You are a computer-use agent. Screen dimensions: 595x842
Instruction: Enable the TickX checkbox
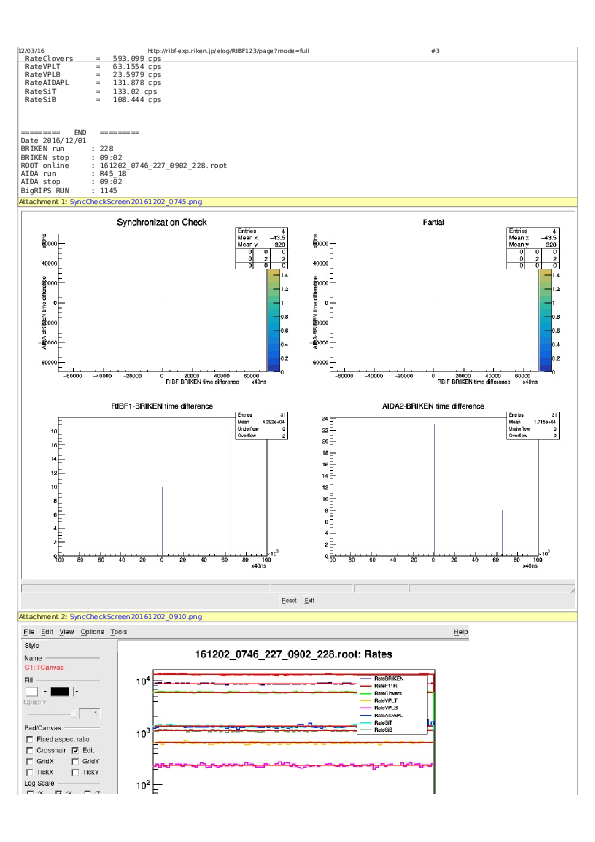[30, 773]
